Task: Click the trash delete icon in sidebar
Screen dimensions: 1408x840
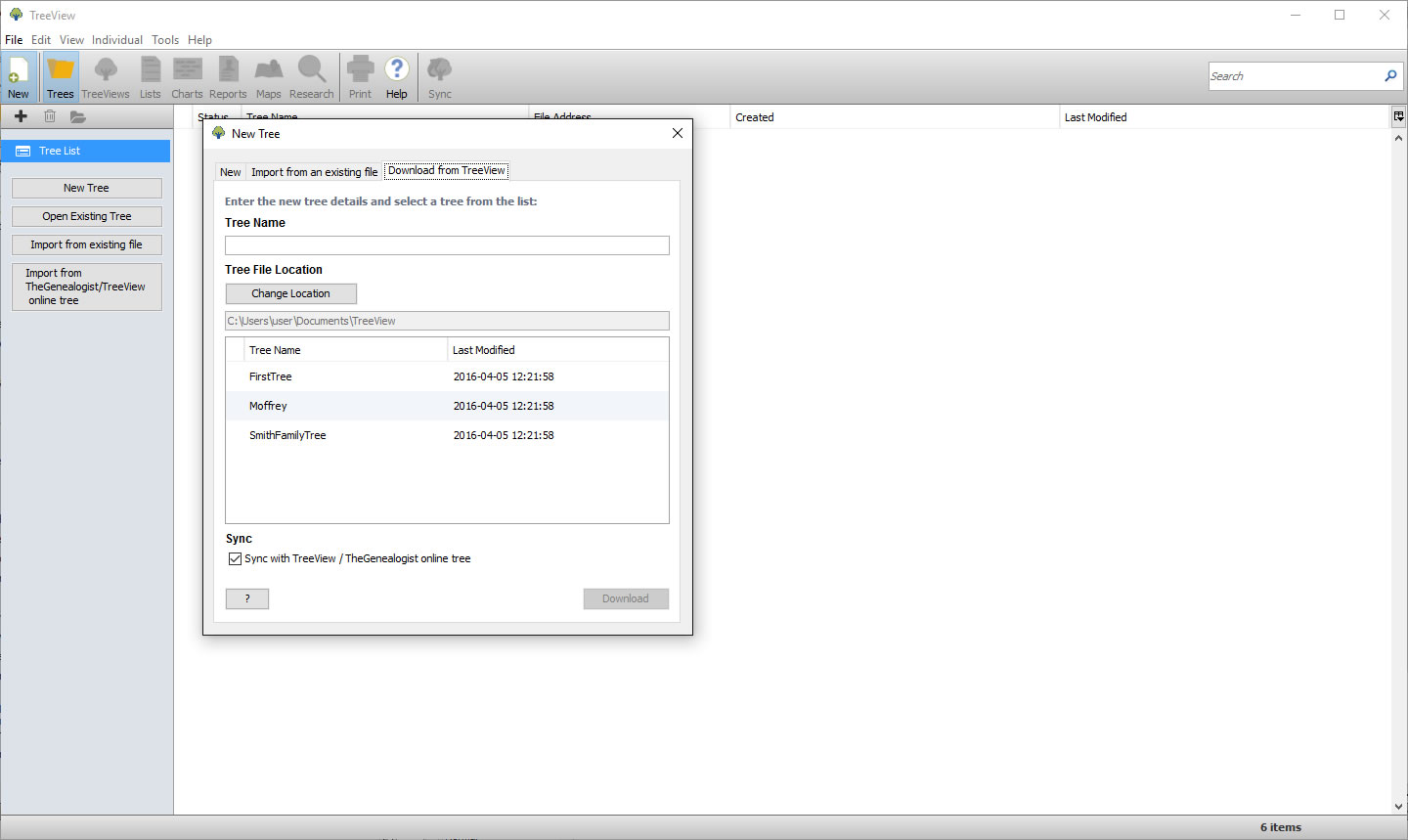Action: 50,116
